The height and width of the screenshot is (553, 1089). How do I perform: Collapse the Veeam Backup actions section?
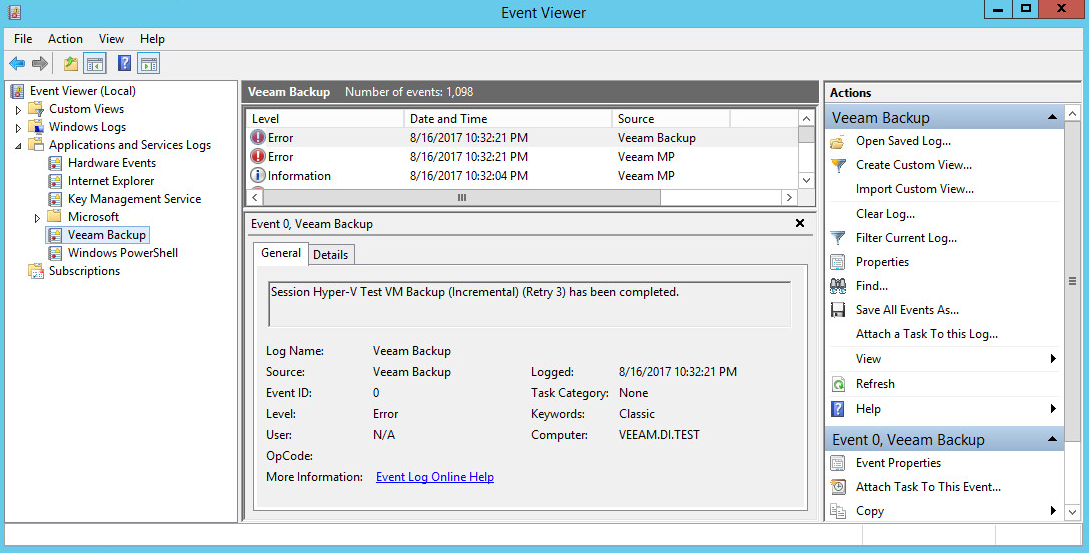coord(1052,118)
